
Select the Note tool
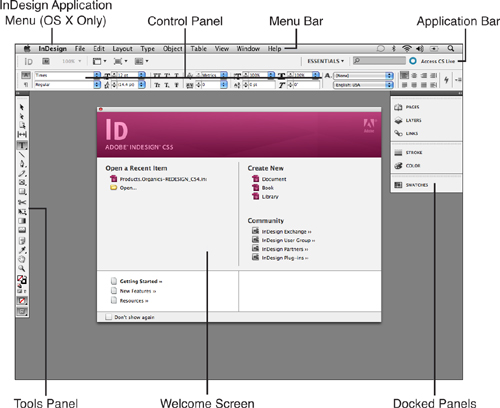tap(22, 240)
